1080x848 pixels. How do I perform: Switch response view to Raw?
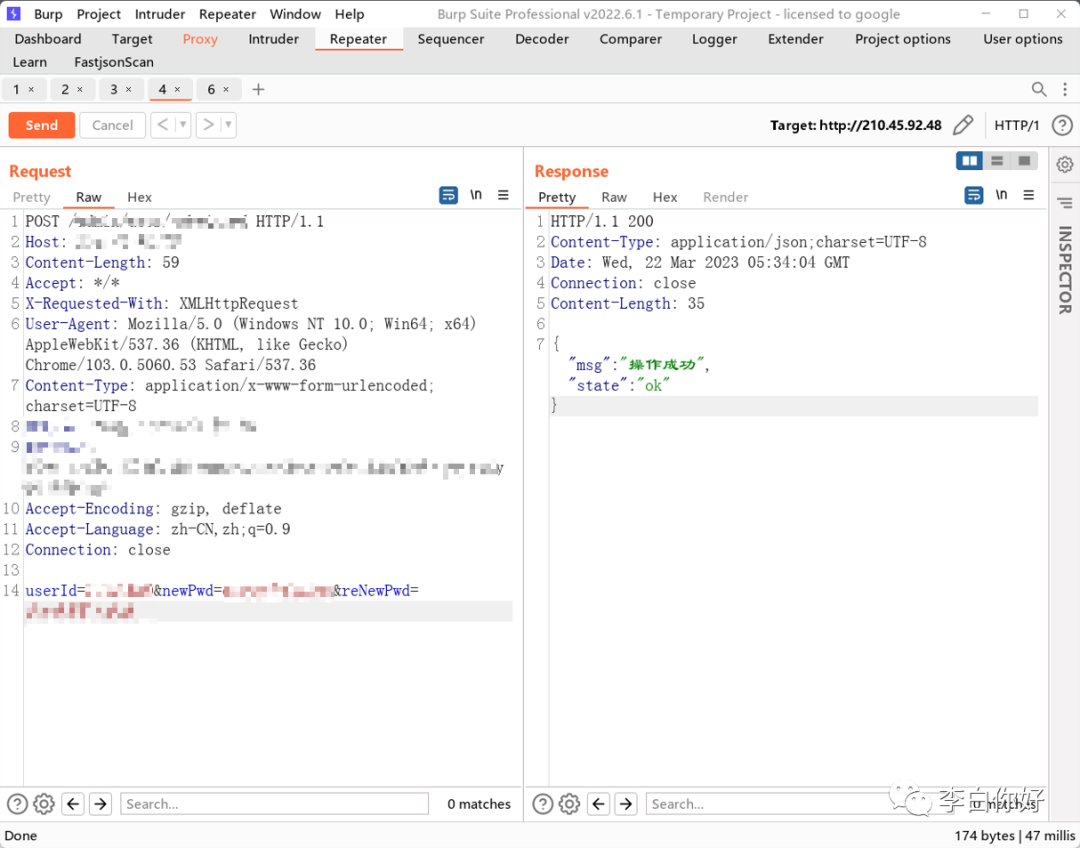coord(614,197)
